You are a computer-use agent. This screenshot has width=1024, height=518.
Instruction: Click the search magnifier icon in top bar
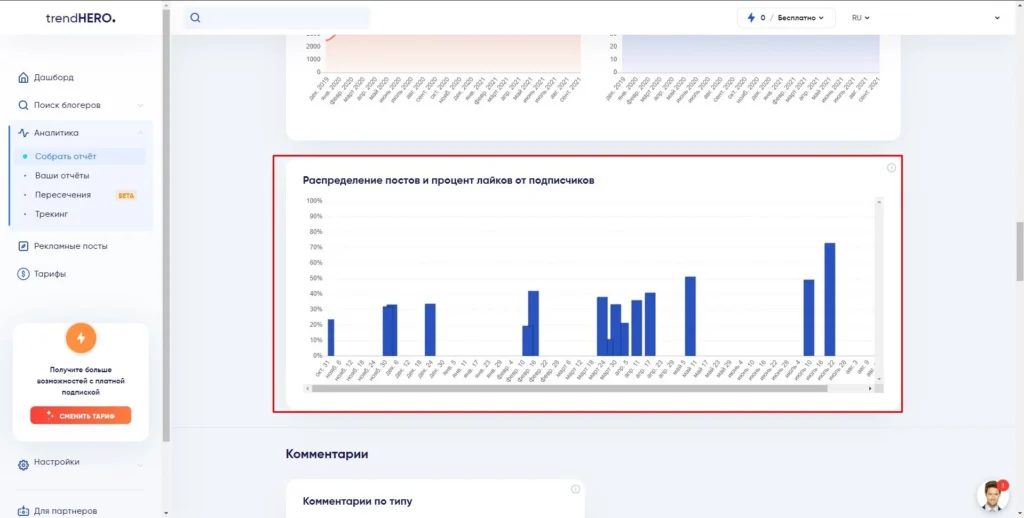click(x=195, y=18)
